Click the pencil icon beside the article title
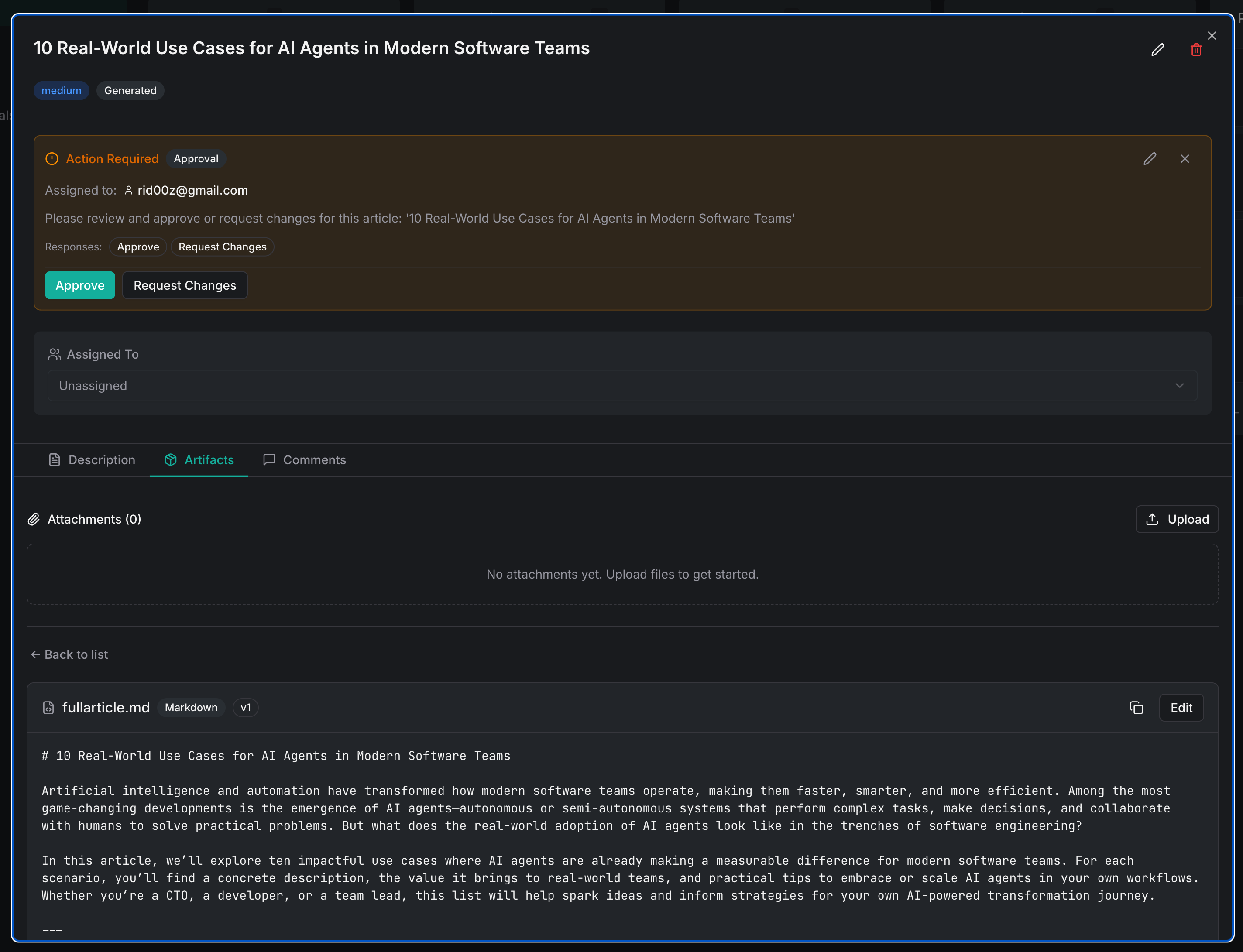 click(x=1157, y=50)
